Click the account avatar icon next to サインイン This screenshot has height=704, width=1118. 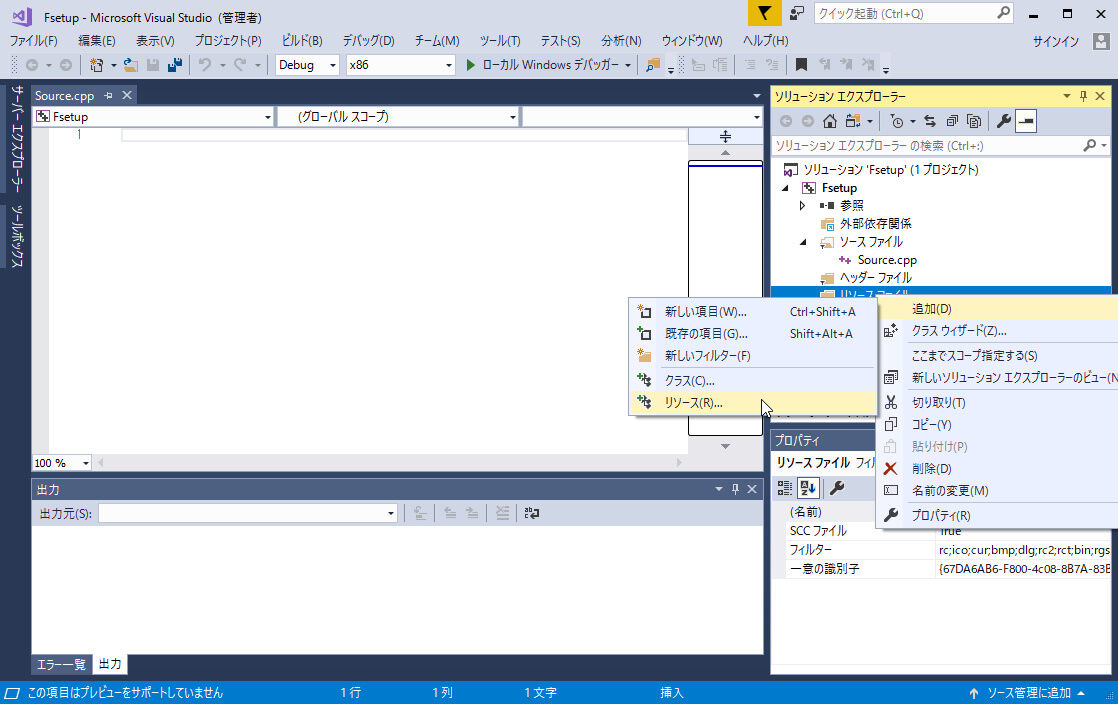click(1101, 41)
